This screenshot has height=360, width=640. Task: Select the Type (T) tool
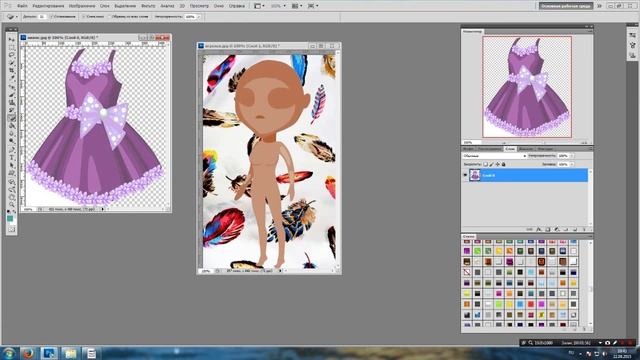coord(11,158)
